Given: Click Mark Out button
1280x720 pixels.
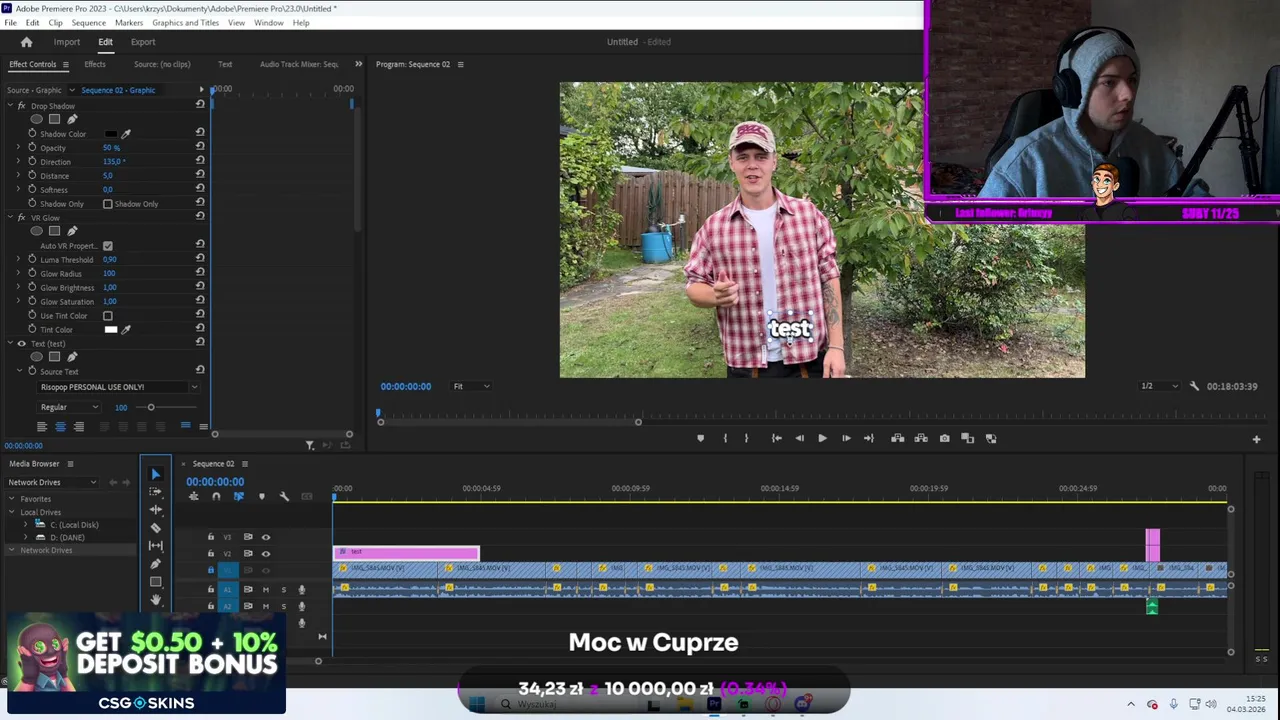Looking at the screenshot, I should pyautogui.click(x=746, y=438).
